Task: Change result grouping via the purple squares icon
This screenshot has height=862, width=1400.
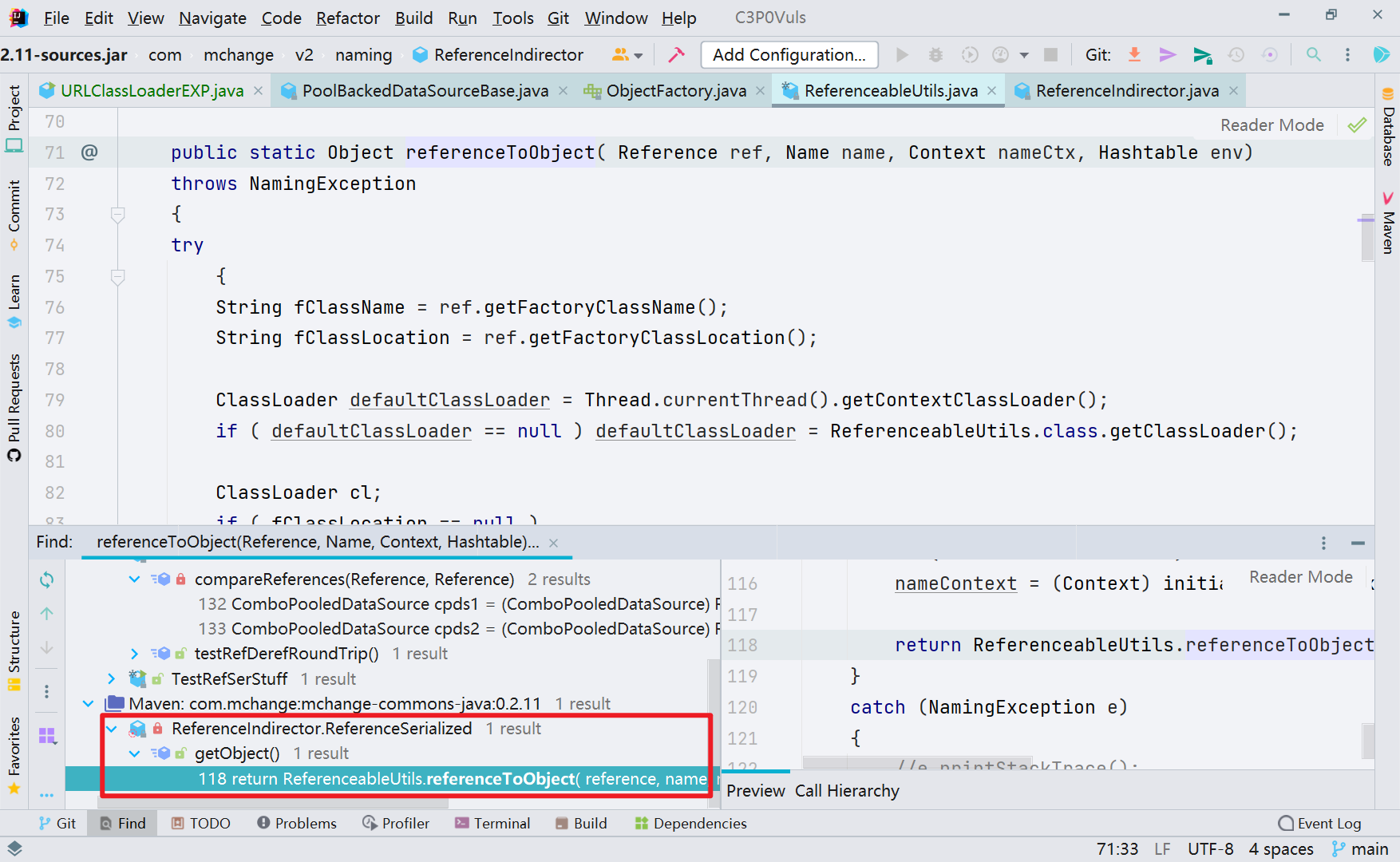Action: [47, 737]
